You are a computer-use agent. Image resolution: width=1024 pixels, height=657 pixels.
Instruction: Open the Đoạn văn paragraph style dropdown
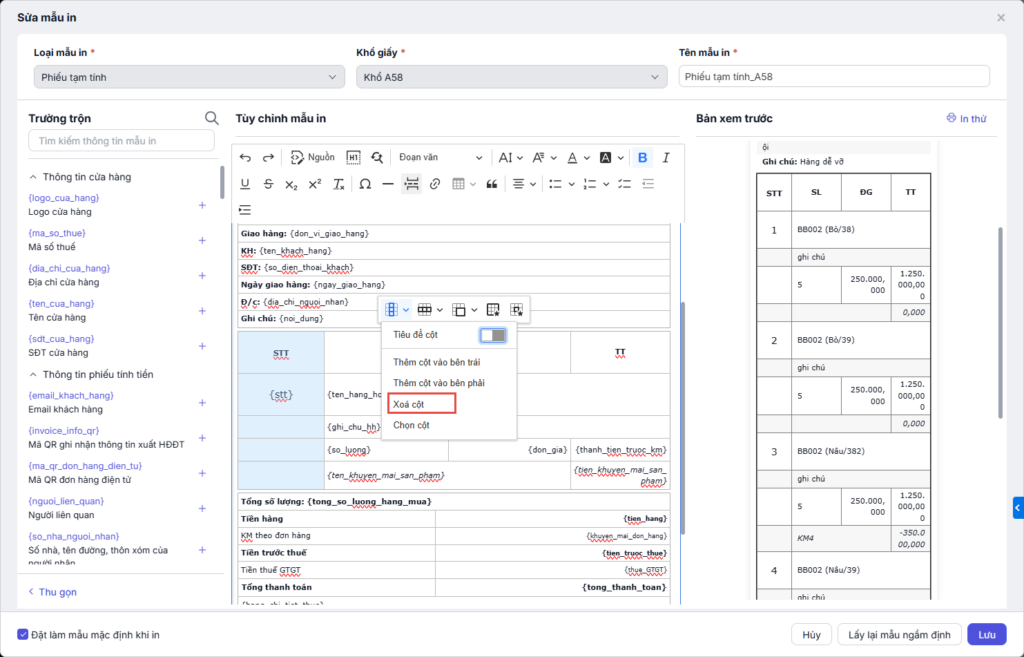click(440, 158)
